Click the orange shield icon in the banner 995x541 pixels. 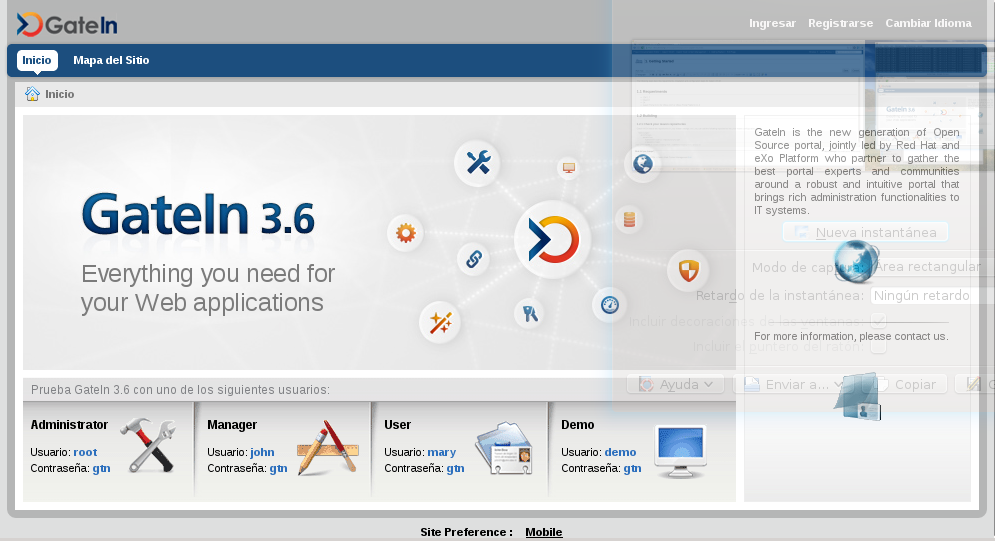pyautogui.click(x=689, y=270)
